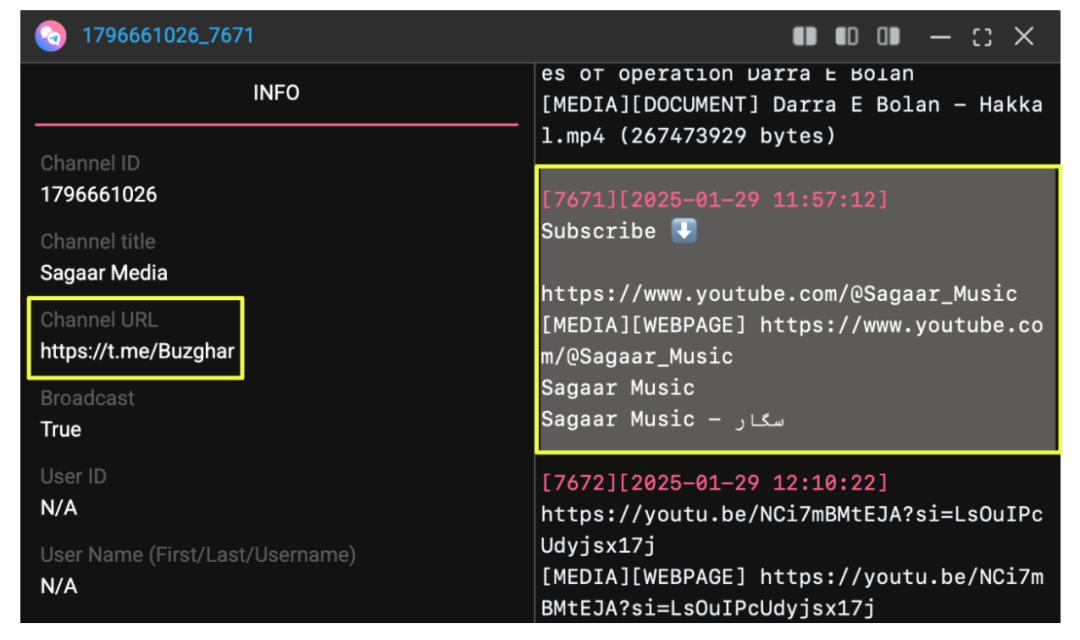Toggle fullscreen with the expand icon
The image size is (1080, 640).
tap(982, 37)
